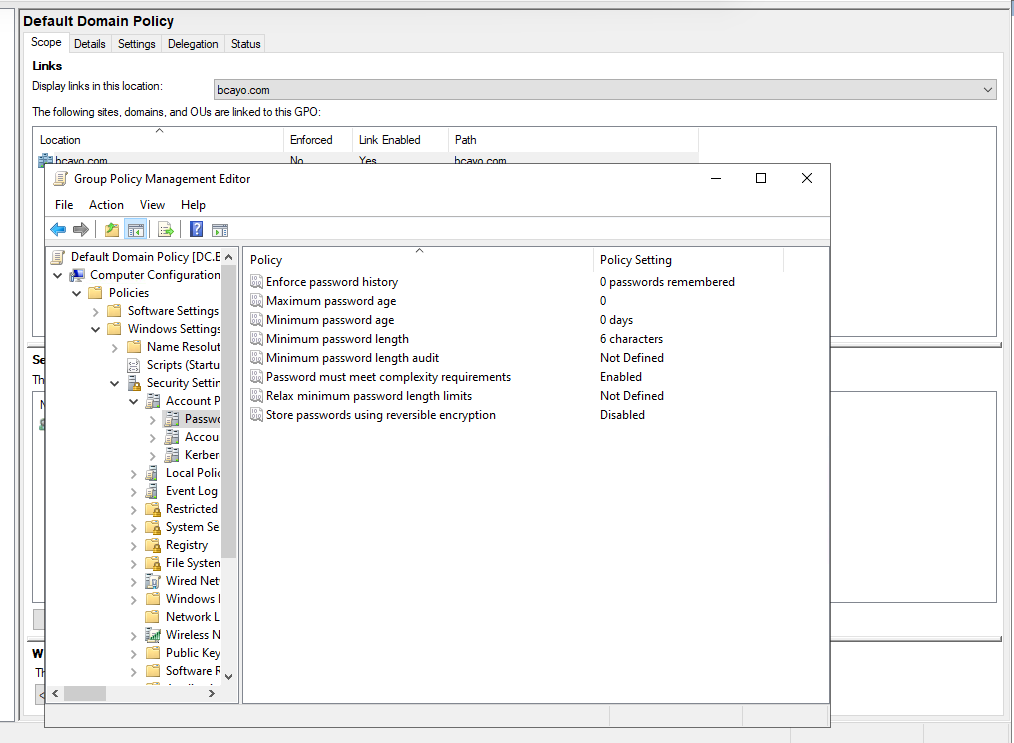Click the Show/Hide Action Pane icon
The image size is (1014, 743).
(x=220, y=230)
